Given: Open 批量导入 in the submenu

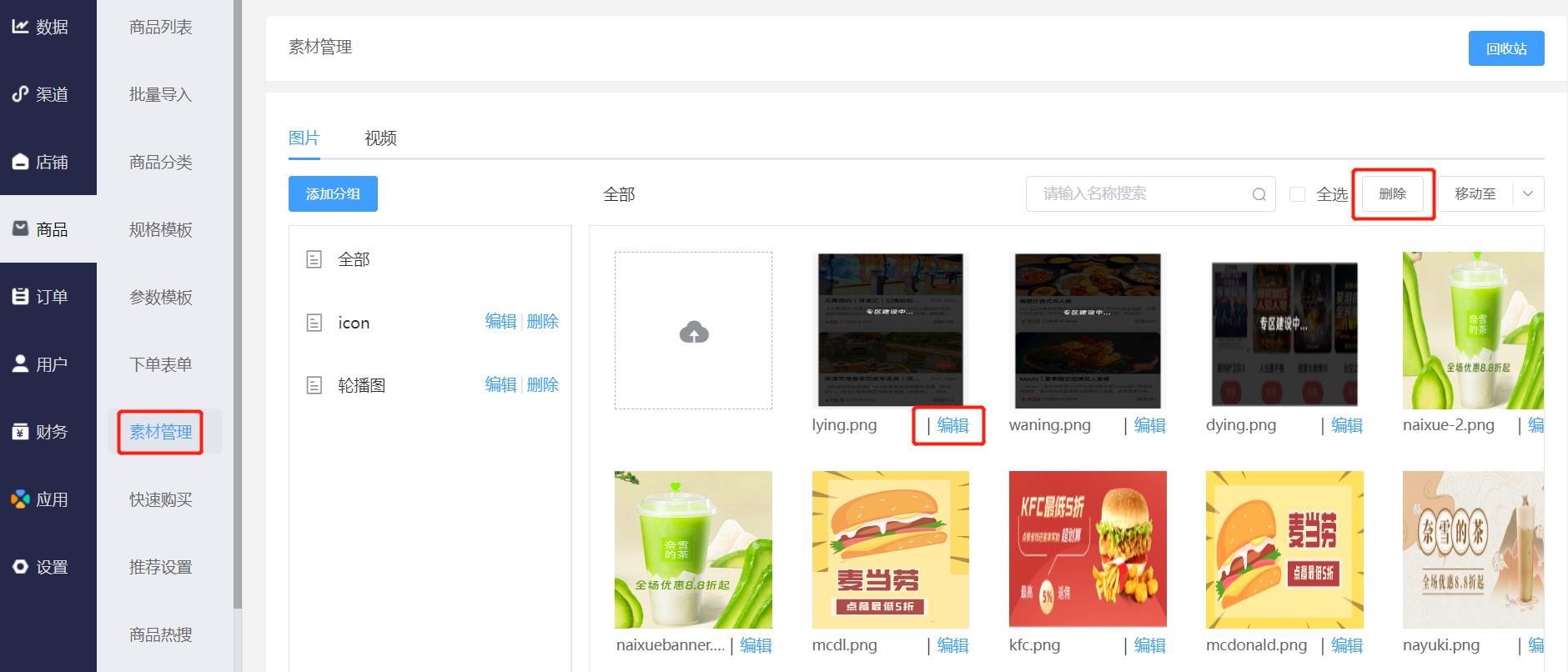Looking at the screenshot, I should click(x=161, y=94).
